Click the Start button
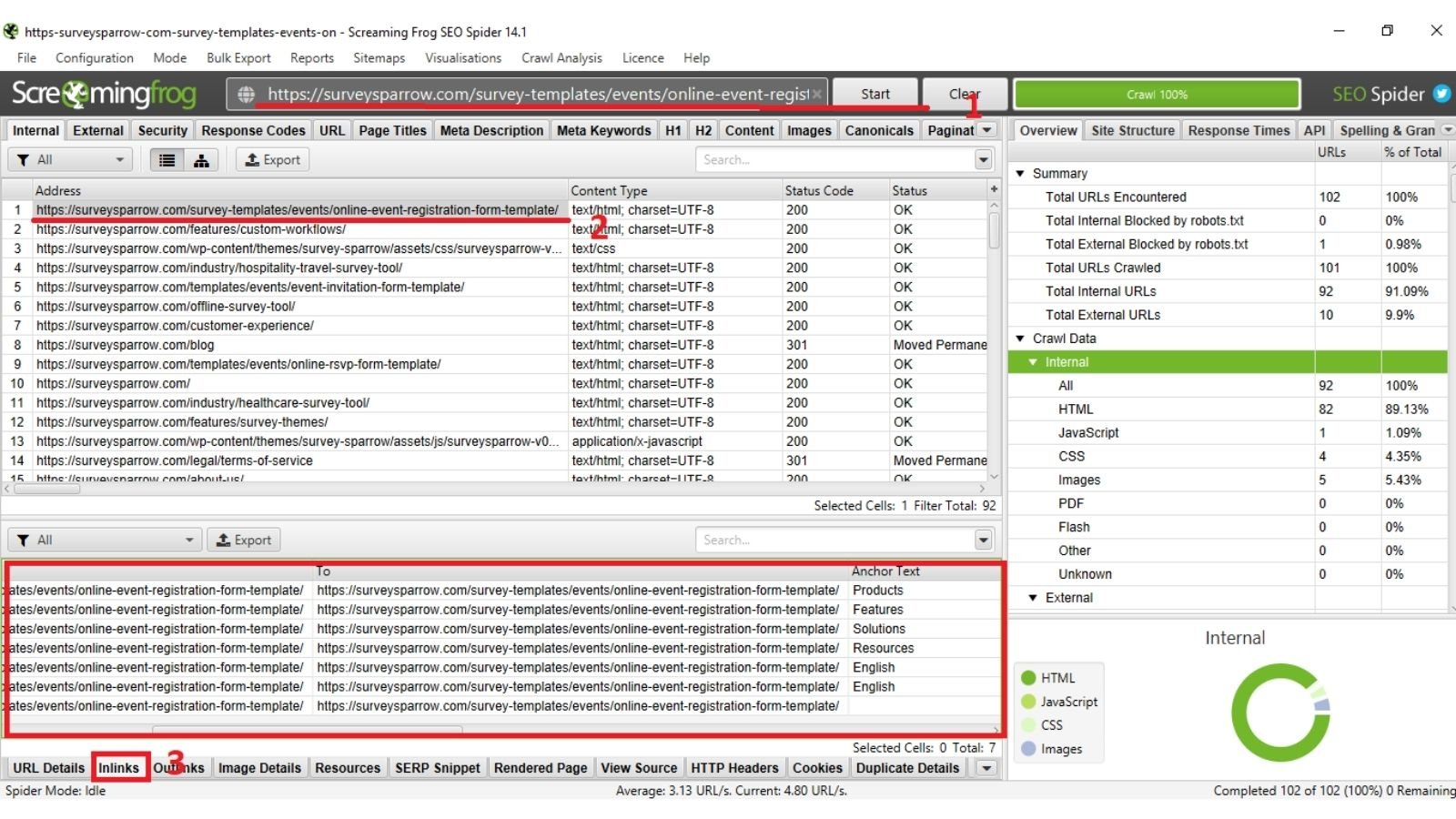Image resolution: width=1456 pixels, height=819 pixels. pyautogui.click(x=875, y=94)
